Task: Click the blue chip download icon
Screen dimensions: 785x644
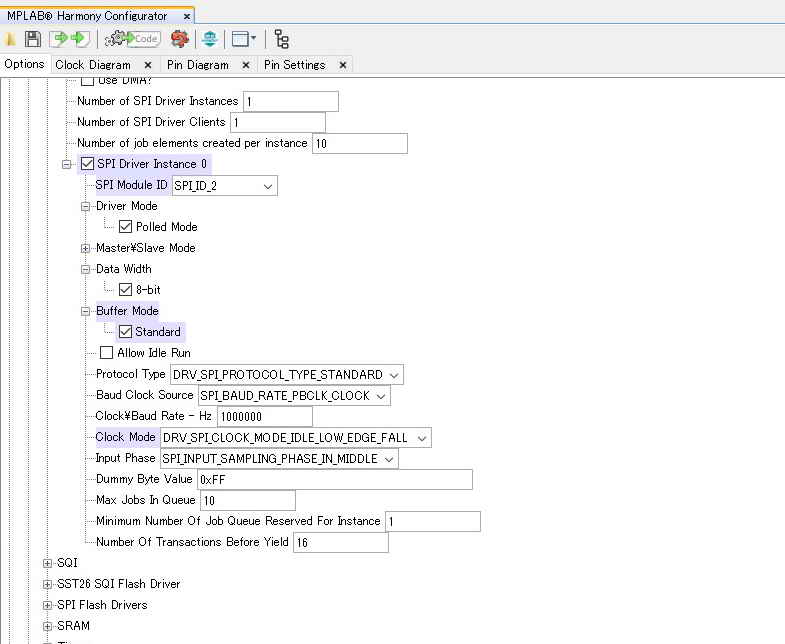Action: click(210, 39)
